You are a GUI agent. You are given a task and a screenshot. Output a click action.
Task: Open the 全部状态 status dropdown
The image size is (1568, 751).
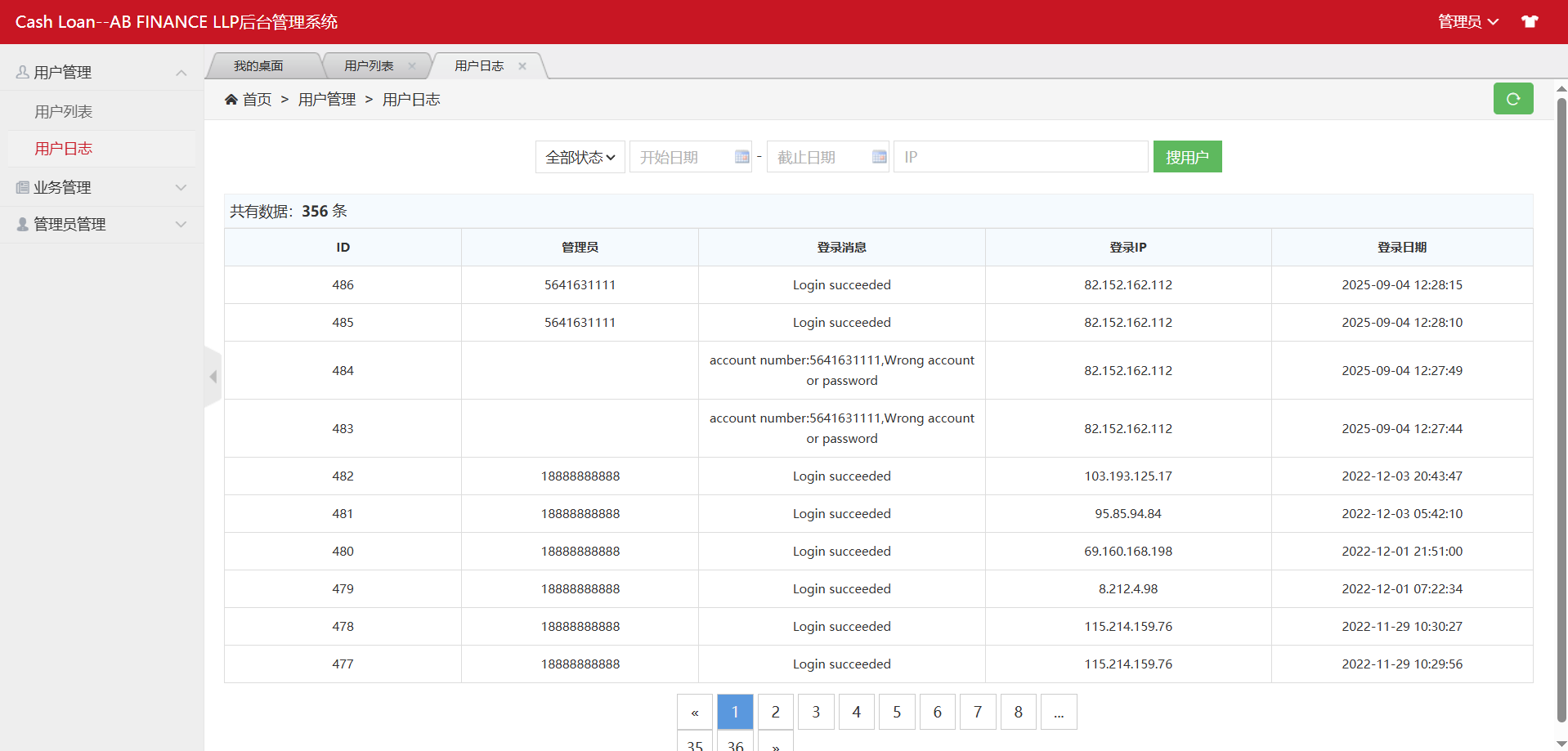coord(580,157)
